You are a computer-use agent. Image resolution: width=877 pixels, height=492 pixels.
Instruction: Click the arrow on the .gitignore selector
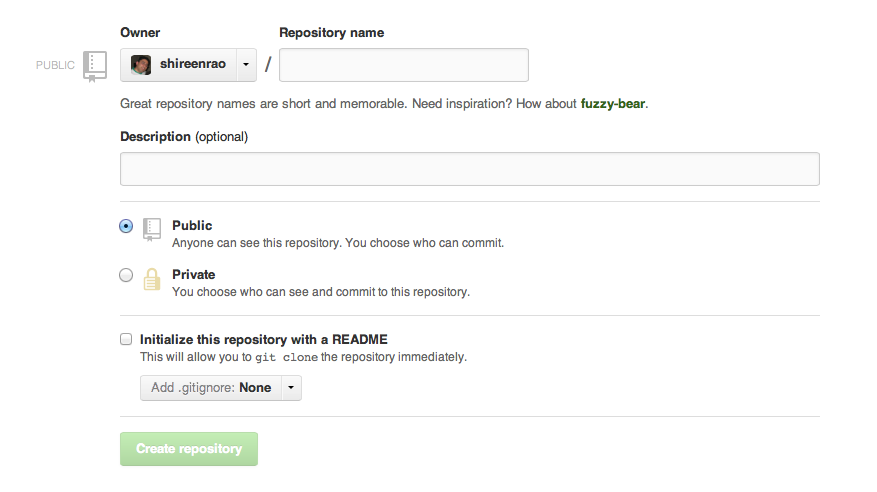point(290,388)
